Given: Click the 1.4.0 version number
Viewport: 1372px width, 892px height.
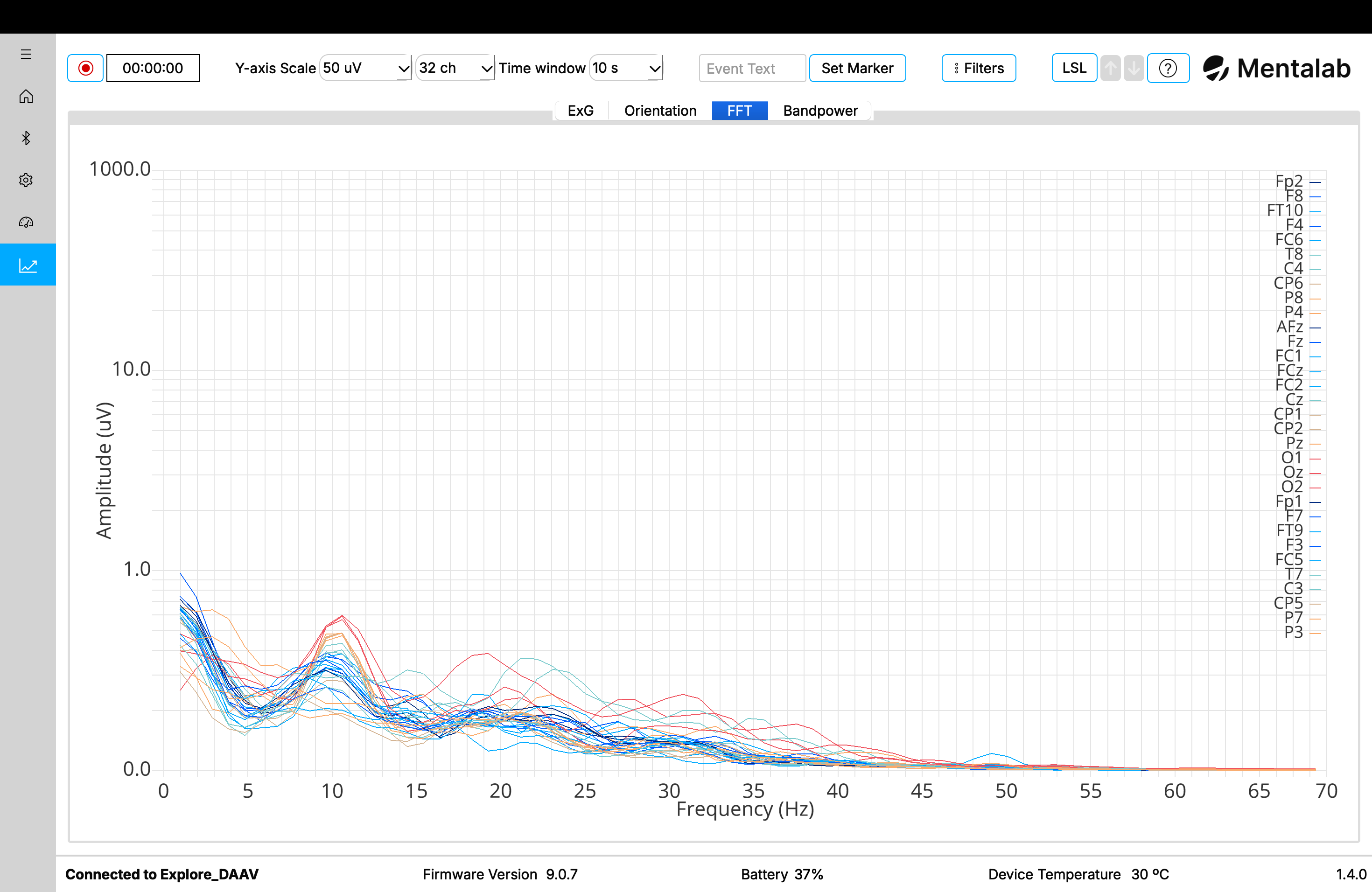Looking at the screenshot, I should click(x=1351, y=874).
